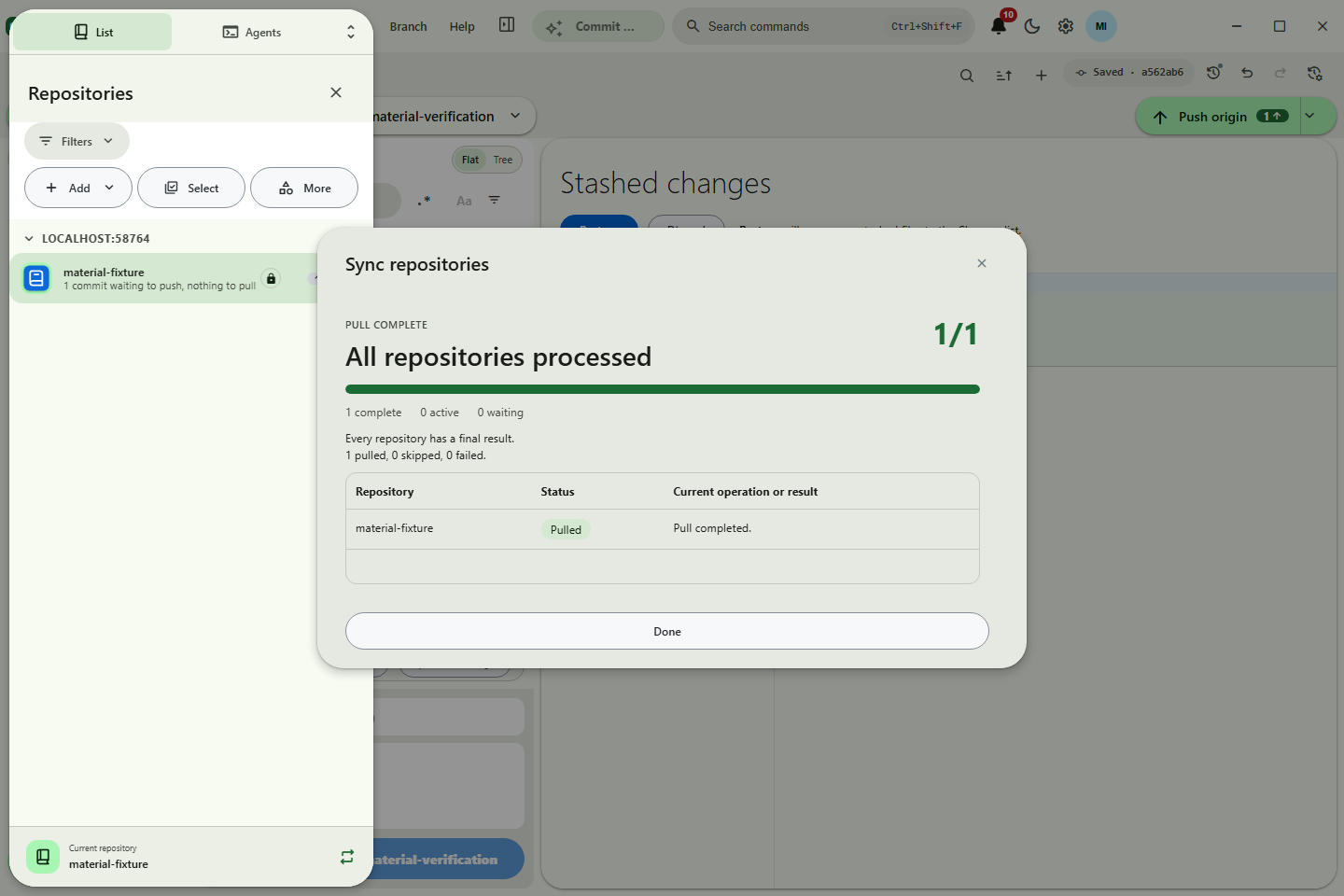
Task: Click the Done button
Action: [666, 631]
